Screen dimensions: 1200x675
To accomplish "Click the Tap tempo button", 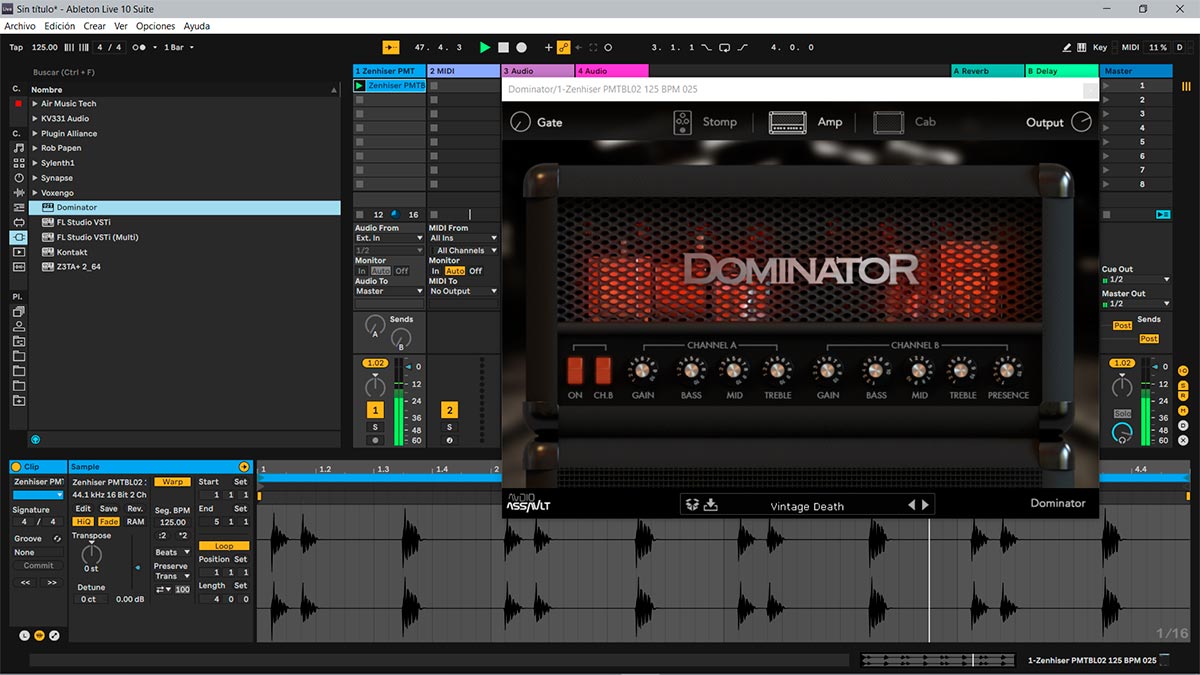I will tap(16, 47).
